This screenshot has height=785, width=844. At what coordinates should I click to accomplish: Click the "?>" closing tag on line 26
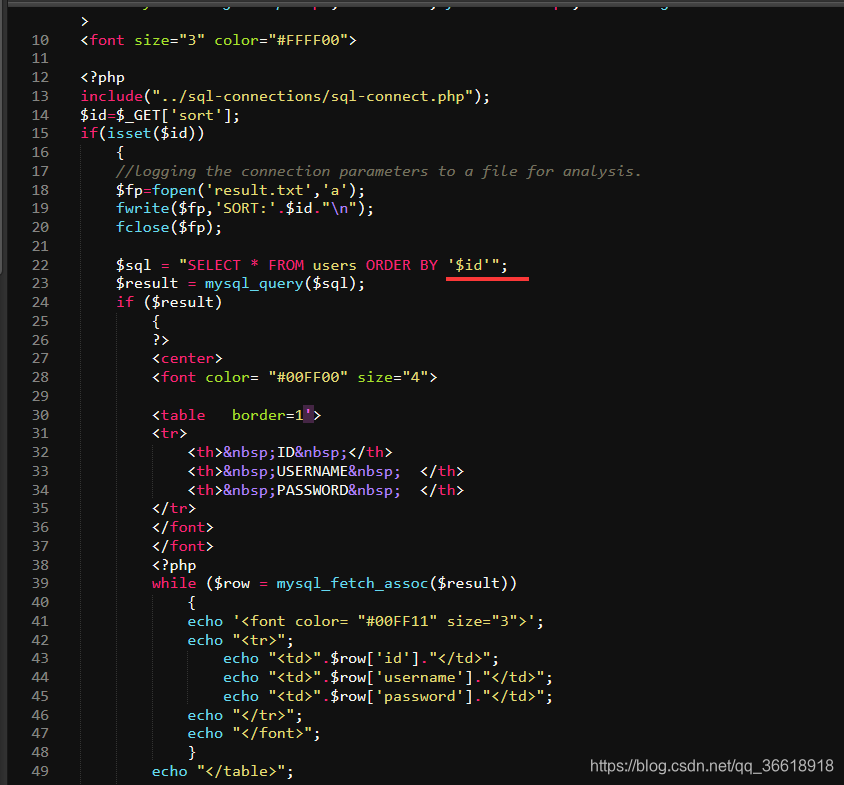160,340
